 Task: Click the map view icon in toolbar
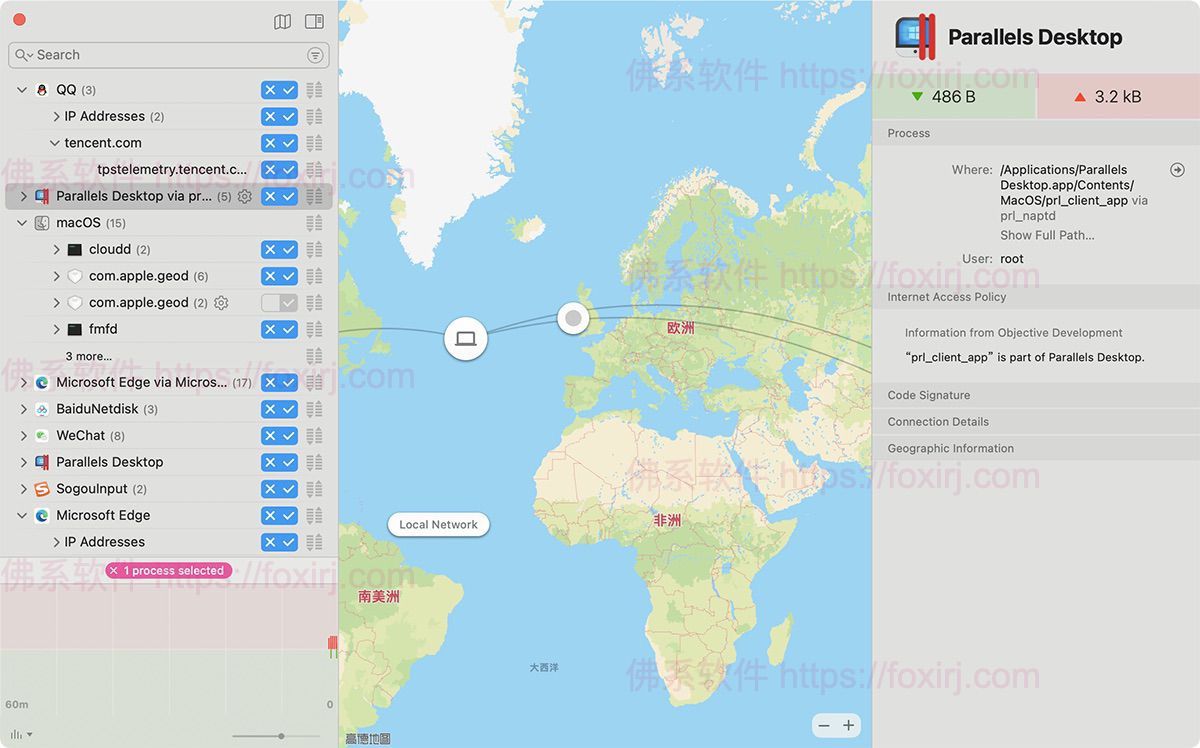click(x=283, y=21)
